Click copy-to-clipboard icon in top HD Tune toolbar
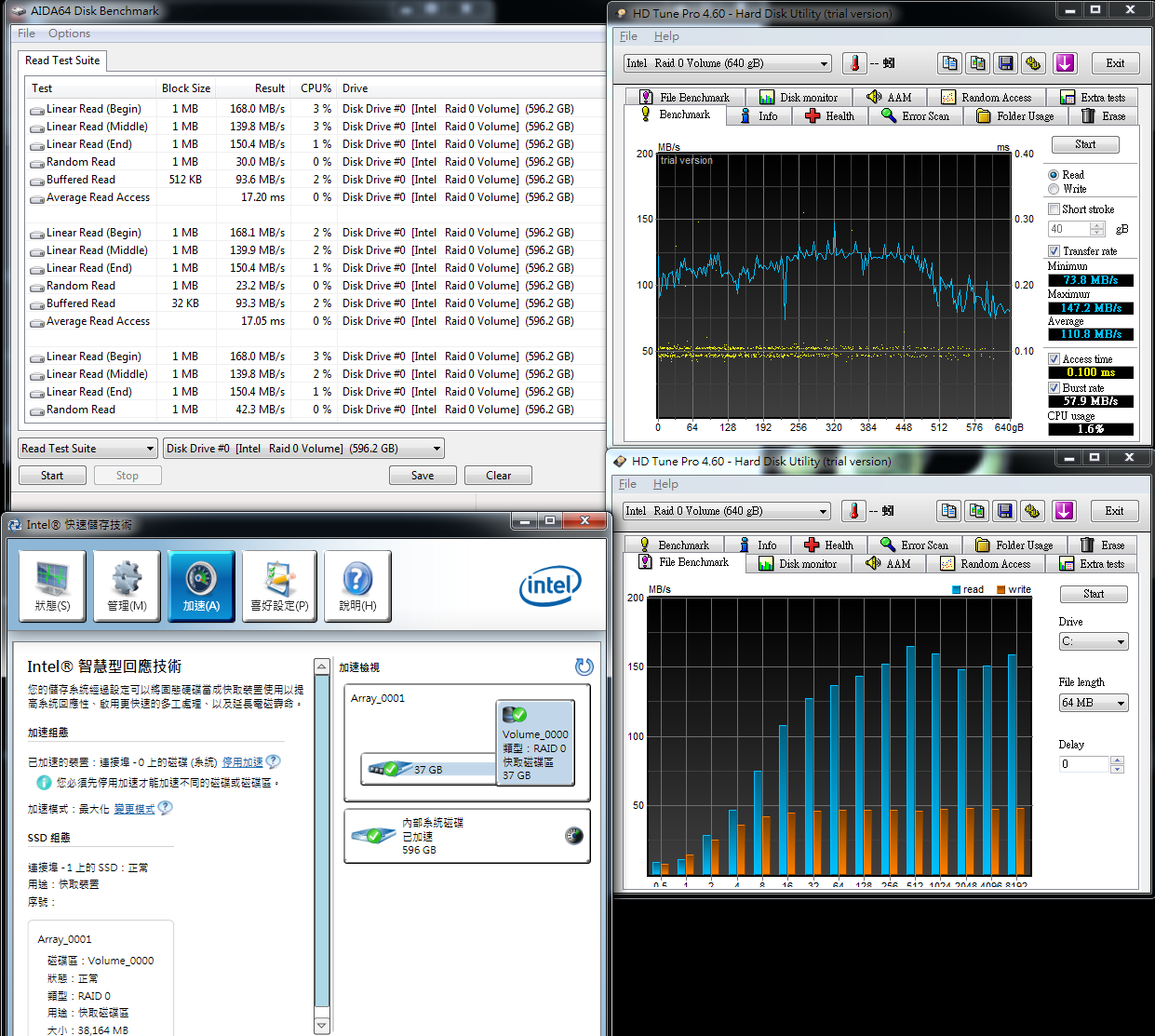 tap(949, 63)
